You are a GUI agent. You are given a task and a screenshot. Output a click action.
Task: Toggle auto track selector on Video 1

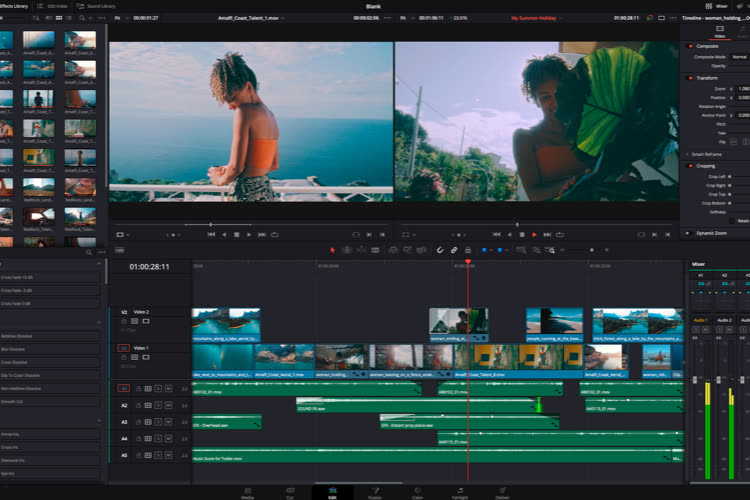135,357
